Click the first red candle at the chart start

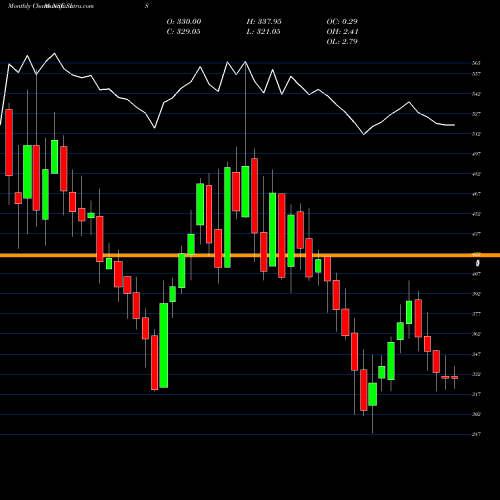pos(9,142)
